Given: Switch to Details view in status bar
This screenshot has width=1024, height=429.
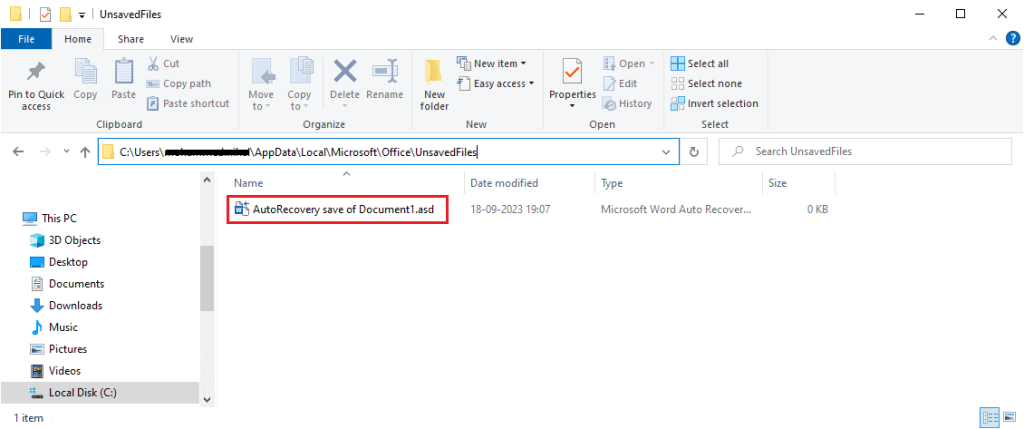Looking at the screenshot, I should (990, 416).
